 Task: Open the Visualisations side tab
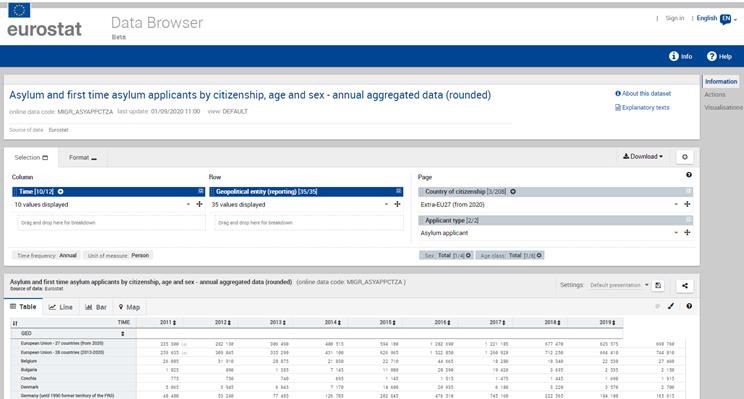tap(723, 108)
